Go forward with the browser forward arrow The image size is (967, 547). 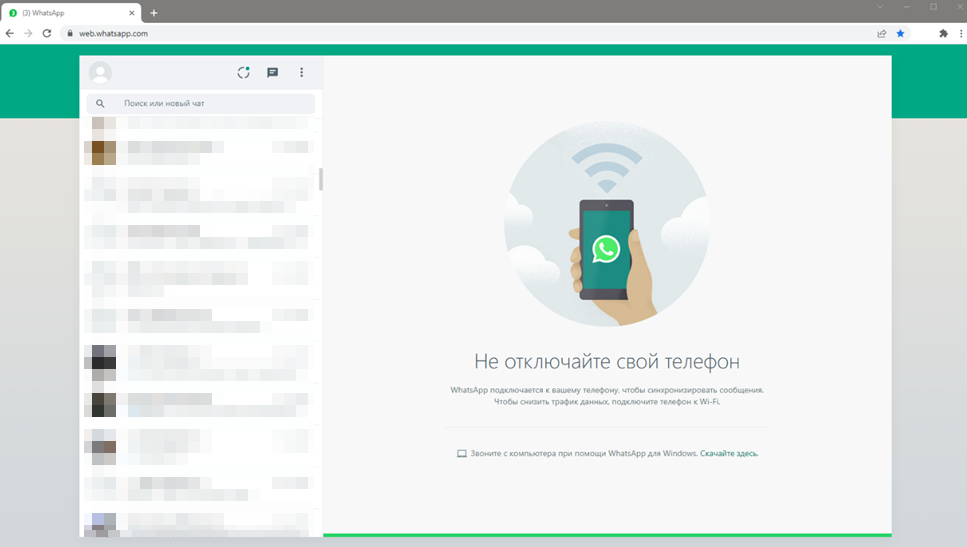(28, 33)
